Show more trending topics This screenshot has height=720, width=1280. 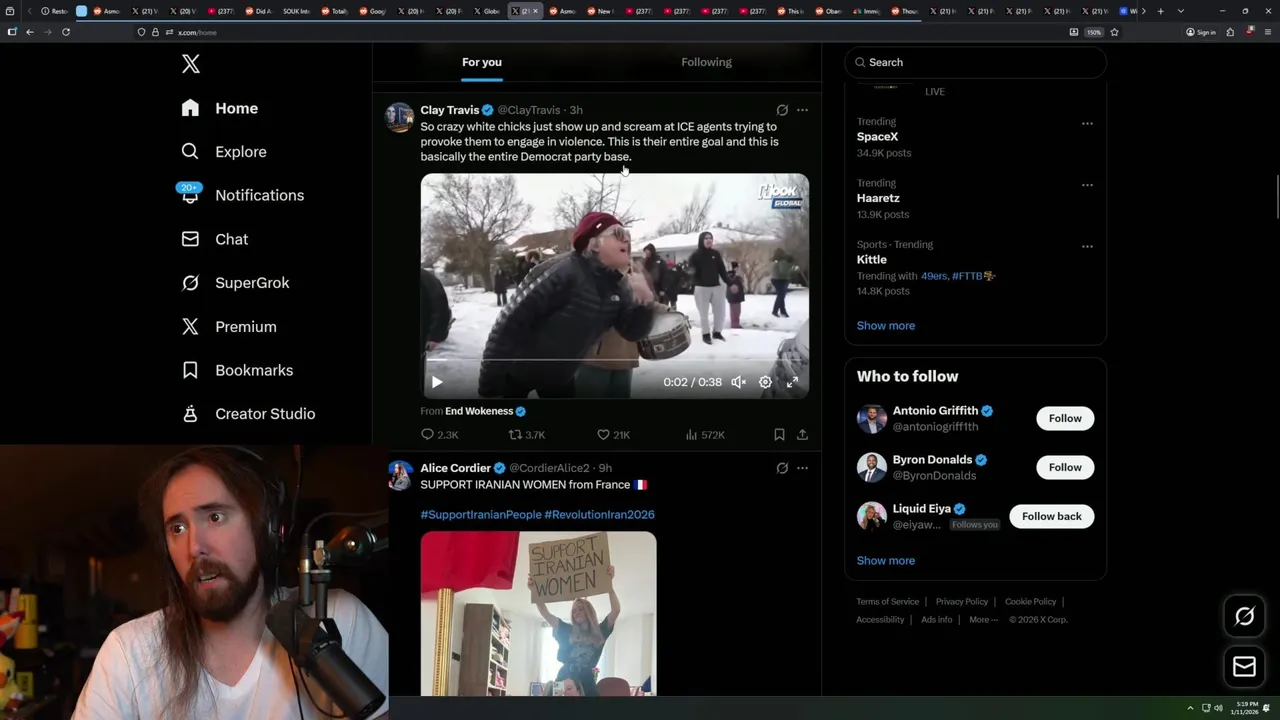tap(885, 326)
